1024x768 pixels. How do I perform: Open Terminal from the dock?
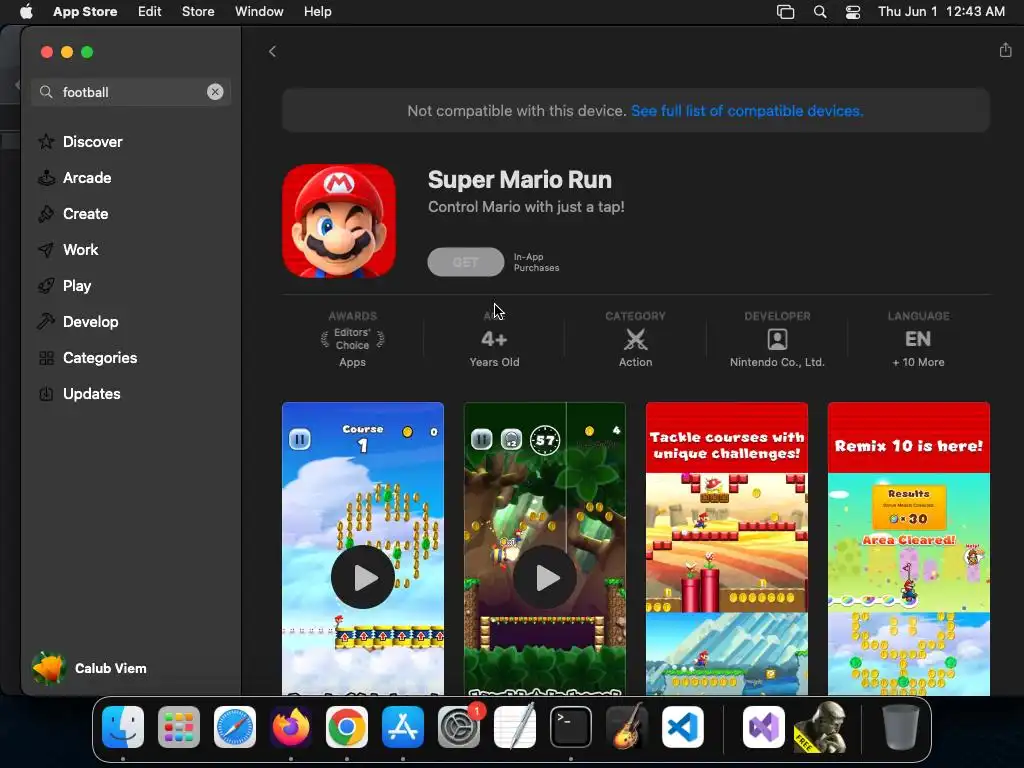pyautogui.click(x=571, y=727)
